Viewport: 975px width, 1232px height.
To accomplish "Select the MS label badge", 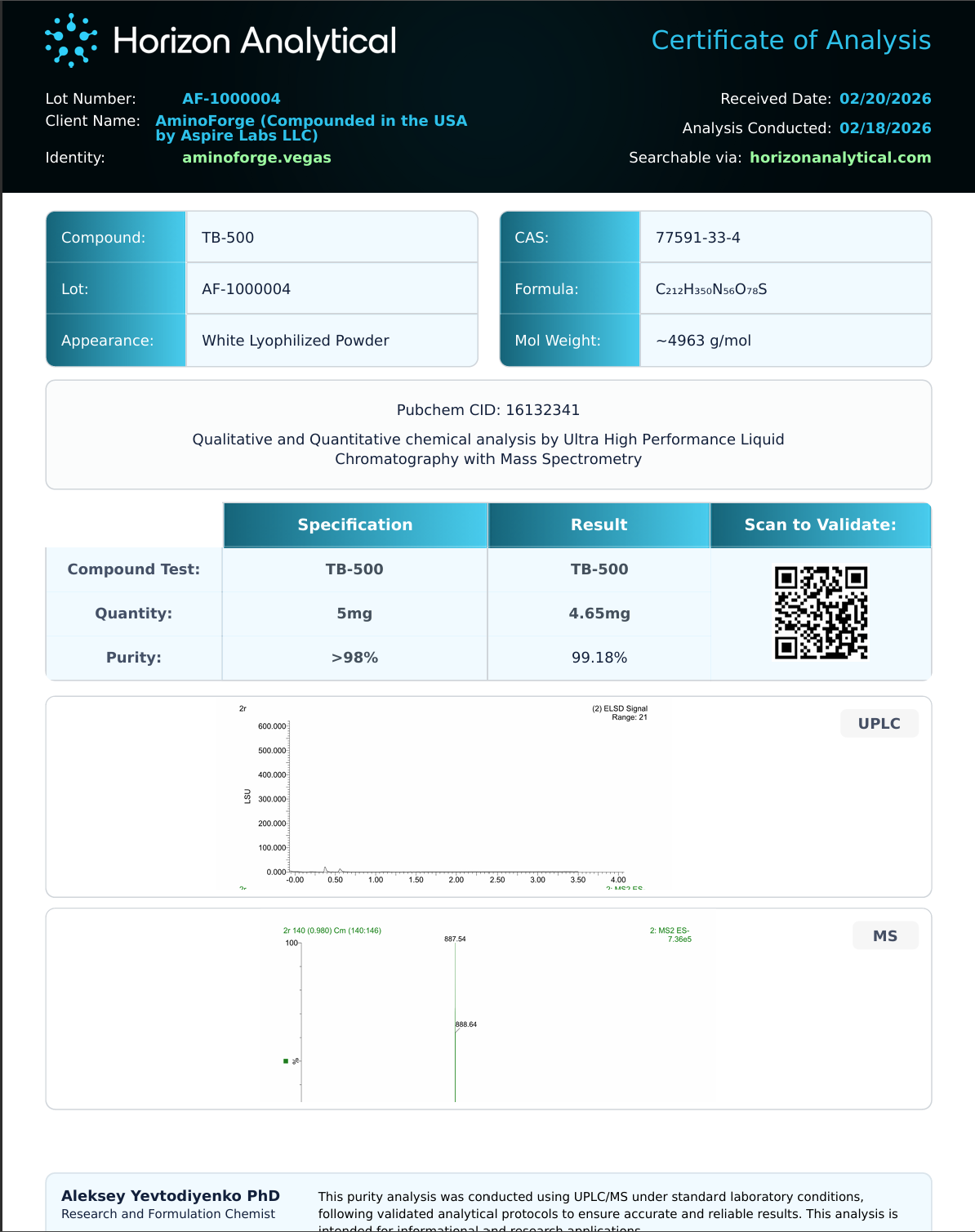I will pyautogui.click(x=885, y=935).
